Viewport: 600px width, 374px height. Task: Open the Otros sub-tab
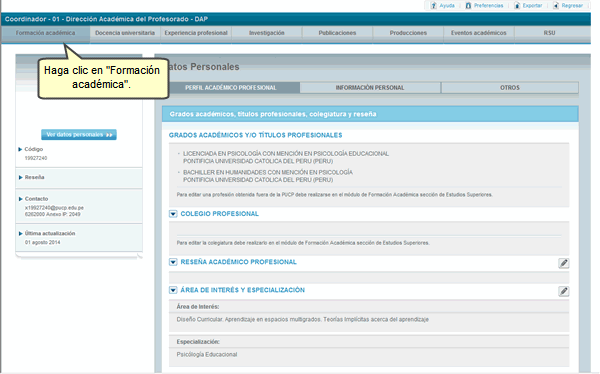[510, 88]
